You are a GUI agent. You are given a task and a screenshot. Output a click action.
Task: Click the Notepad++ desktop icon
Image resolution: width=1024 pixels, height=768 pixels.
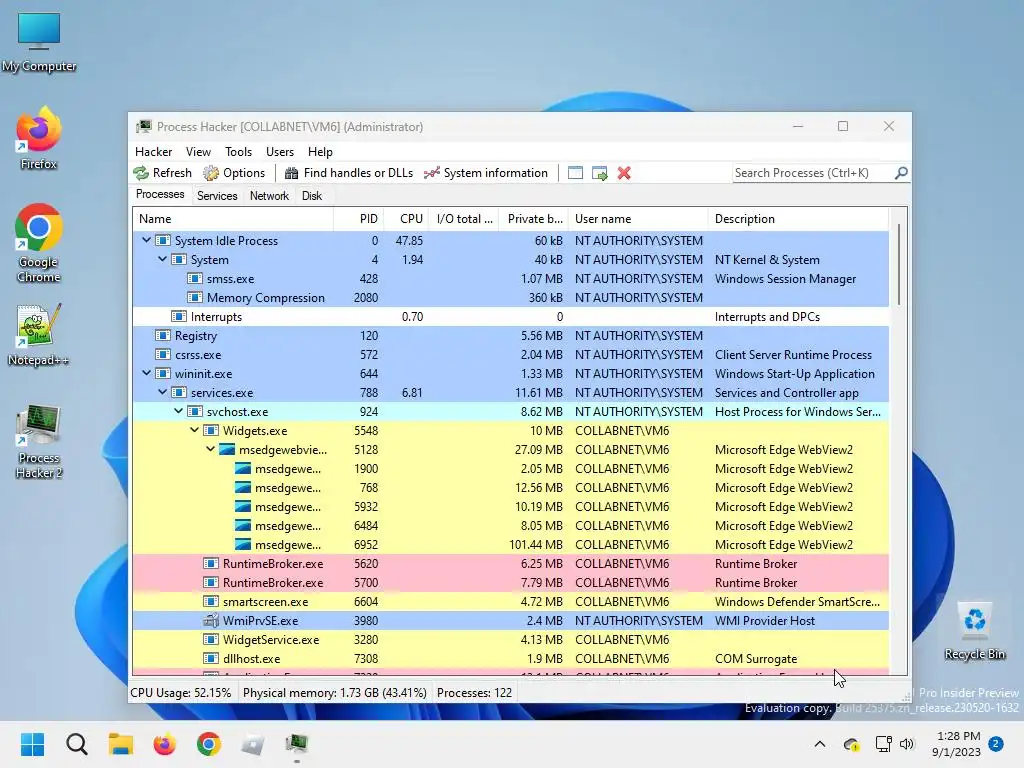pyautogui.click(x=39, y=336)
